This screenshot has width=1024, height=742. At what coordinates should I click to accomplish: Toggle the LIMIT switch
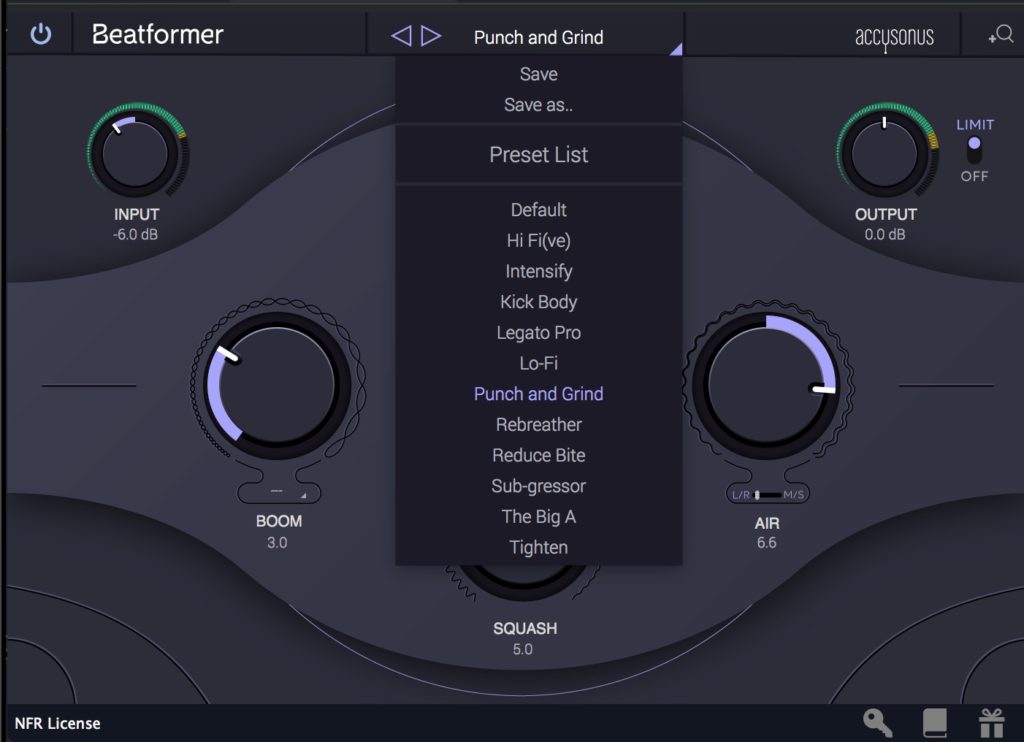pos(974,150)
